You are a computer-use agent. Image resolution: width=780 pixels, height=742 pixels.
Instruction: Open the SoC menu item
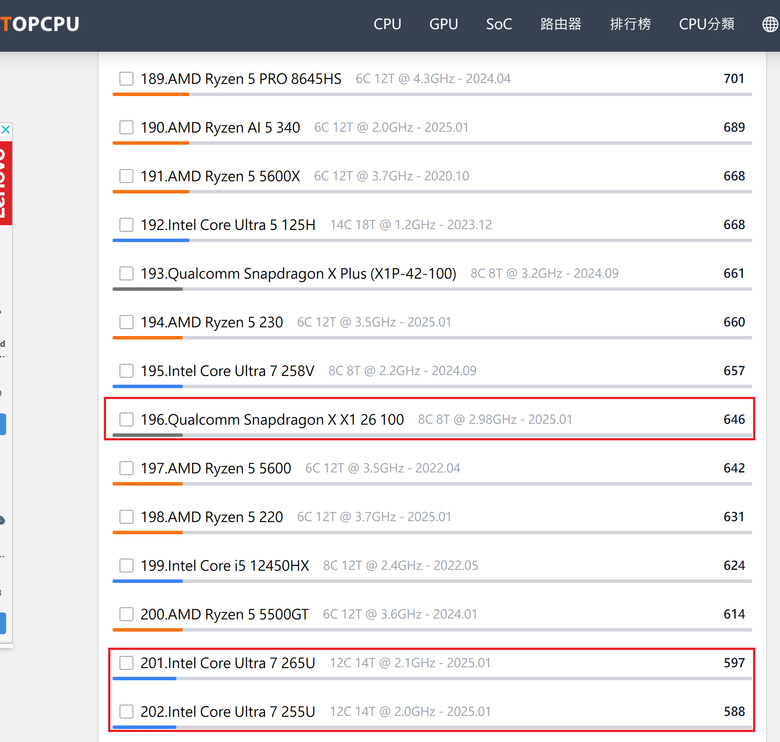[x=498, y=24]
